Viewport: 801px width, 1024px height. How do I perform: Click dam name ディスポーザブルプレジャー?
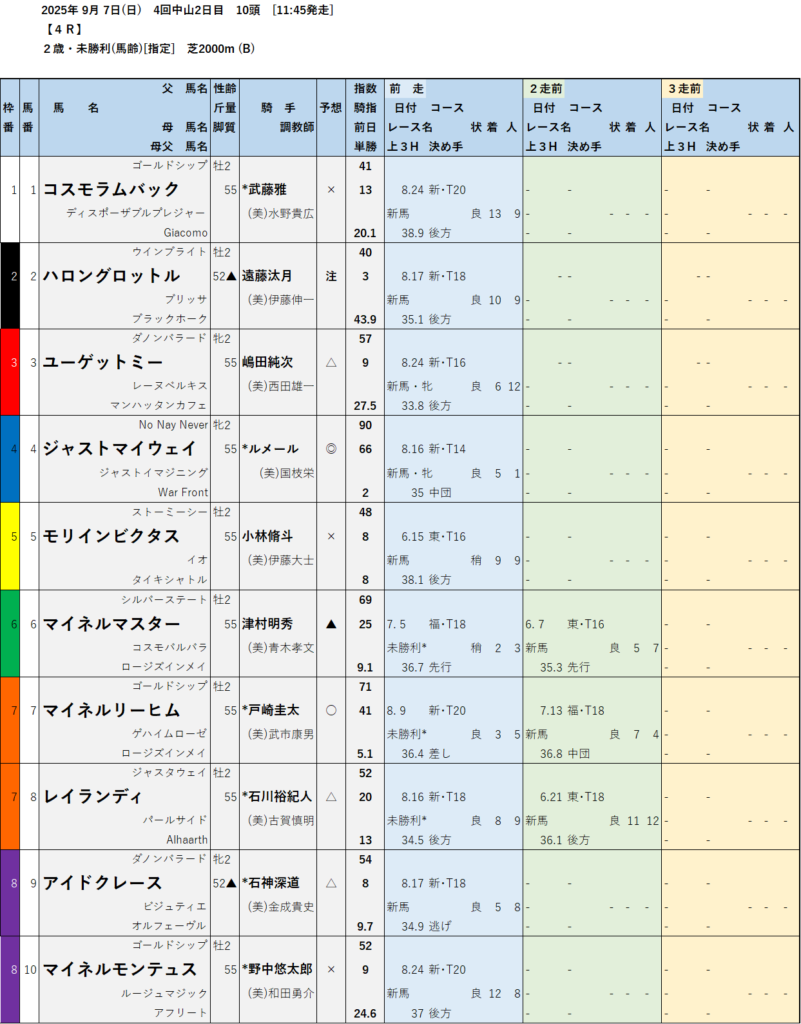tap(136, 213)
